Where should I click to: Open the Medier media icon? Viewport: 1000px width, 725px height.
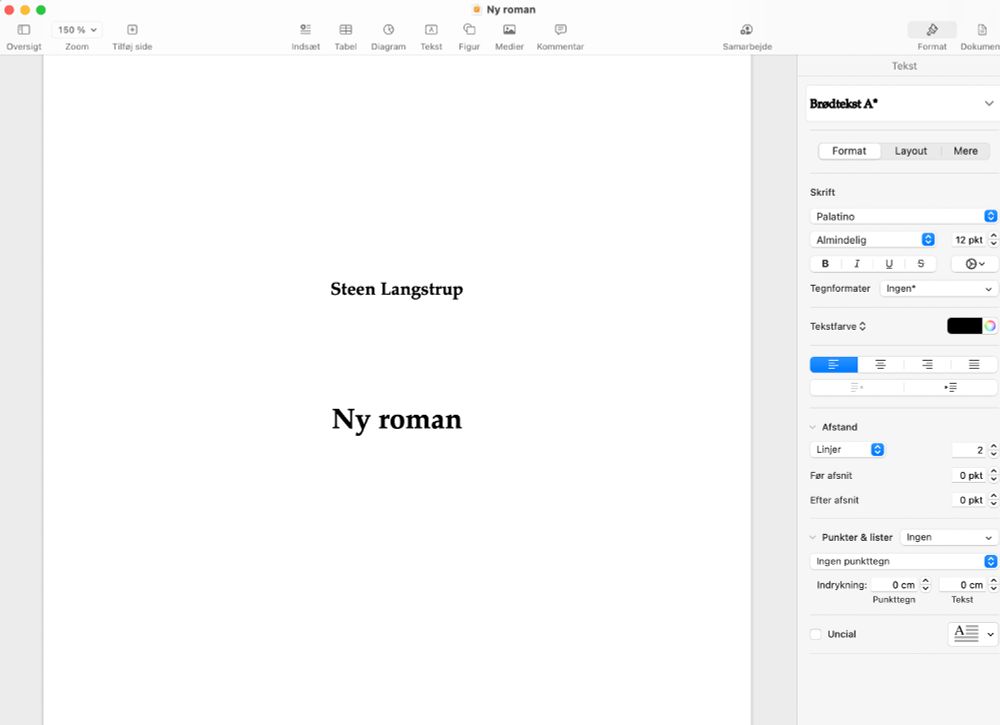coord(509,30)
